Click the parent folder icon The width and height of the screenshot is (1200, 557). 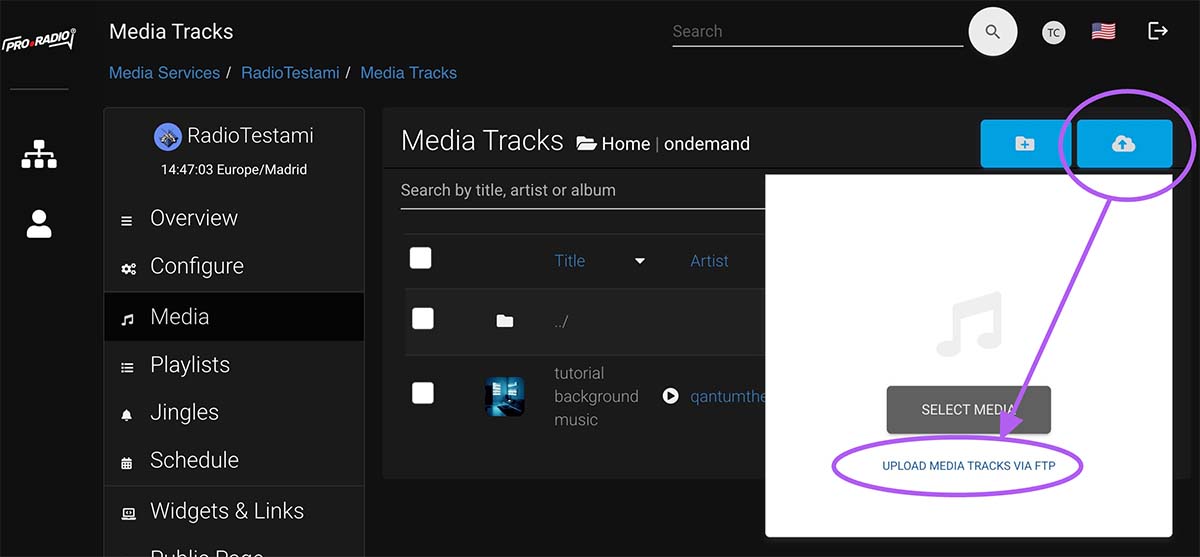[505, 321]
